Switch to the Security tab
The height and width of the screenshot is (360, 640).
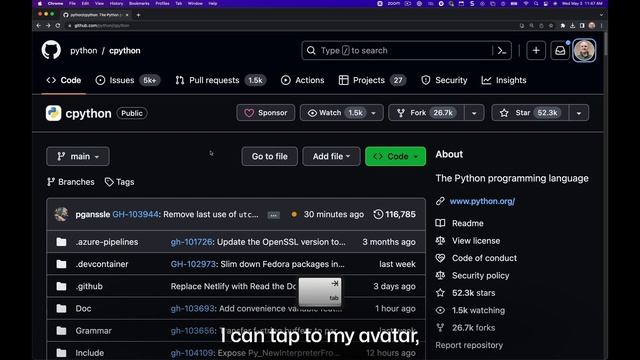coord(444,80)
